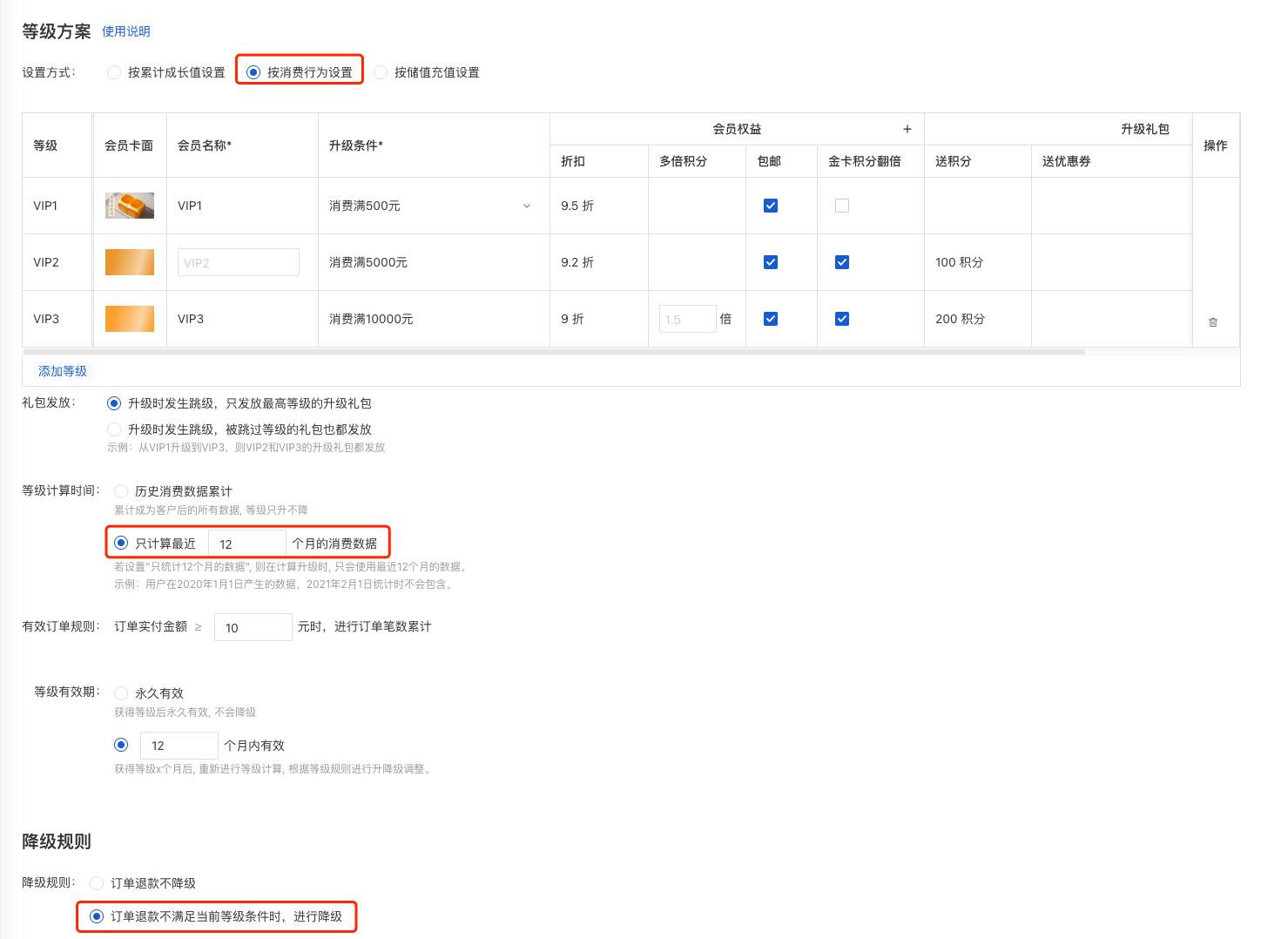Toggle VIP3 包邮 checkbox

click(x=771, y=319)
